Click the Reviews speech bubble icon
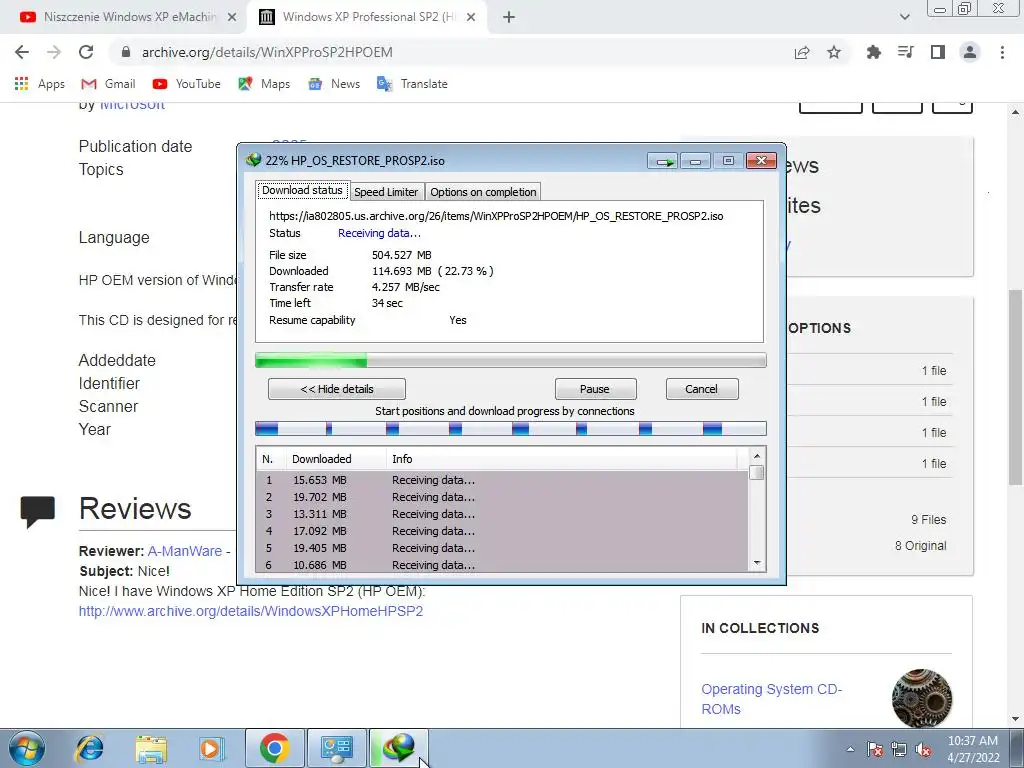 click(37, 511)
